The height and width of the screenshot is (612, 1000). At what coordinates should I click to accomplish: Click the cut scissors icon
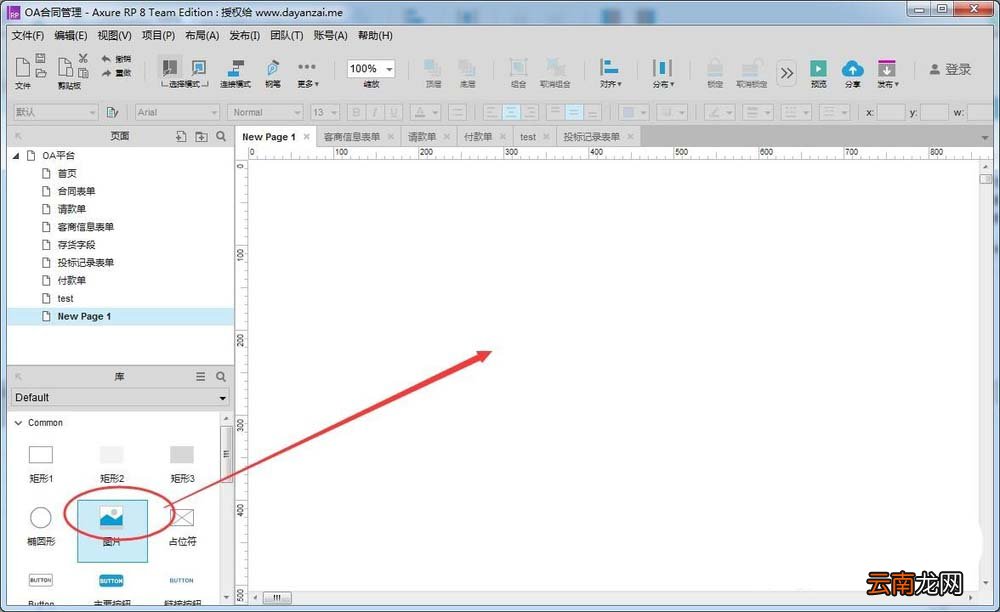point(83,58)
